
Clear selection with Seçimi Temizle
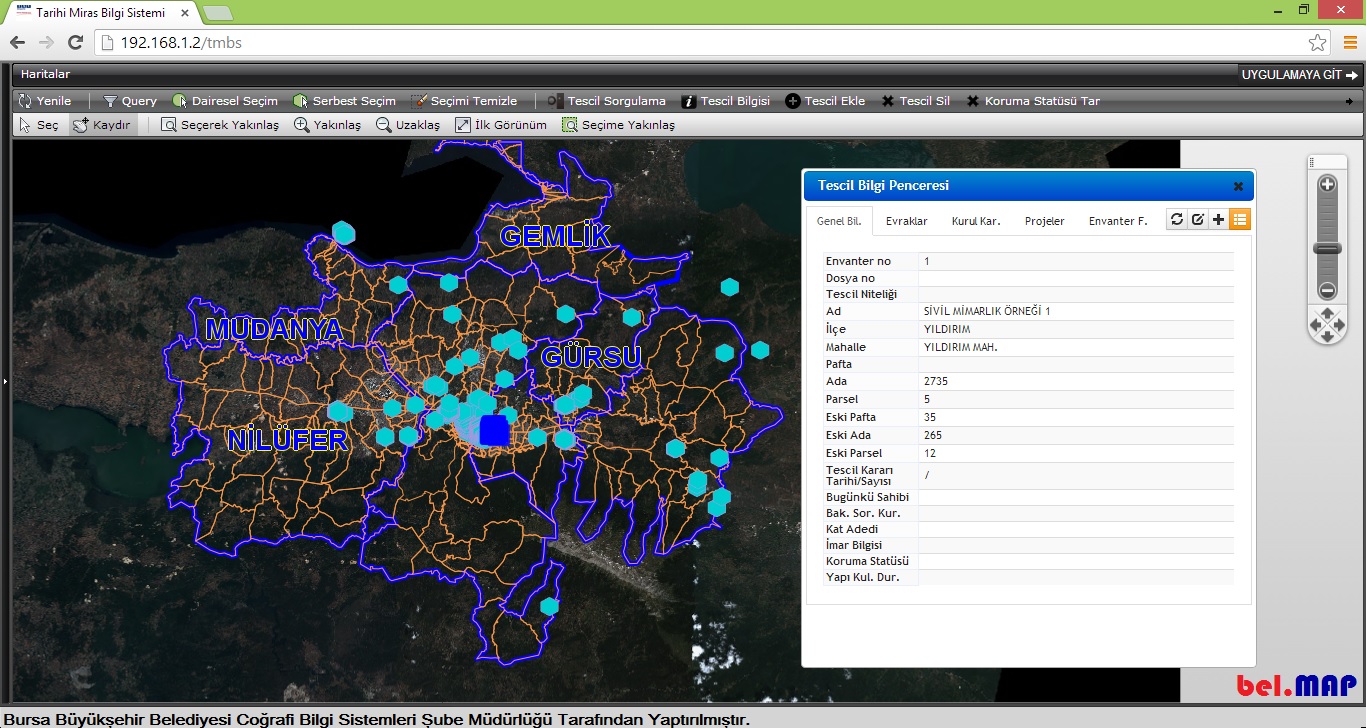pos(465,101)
